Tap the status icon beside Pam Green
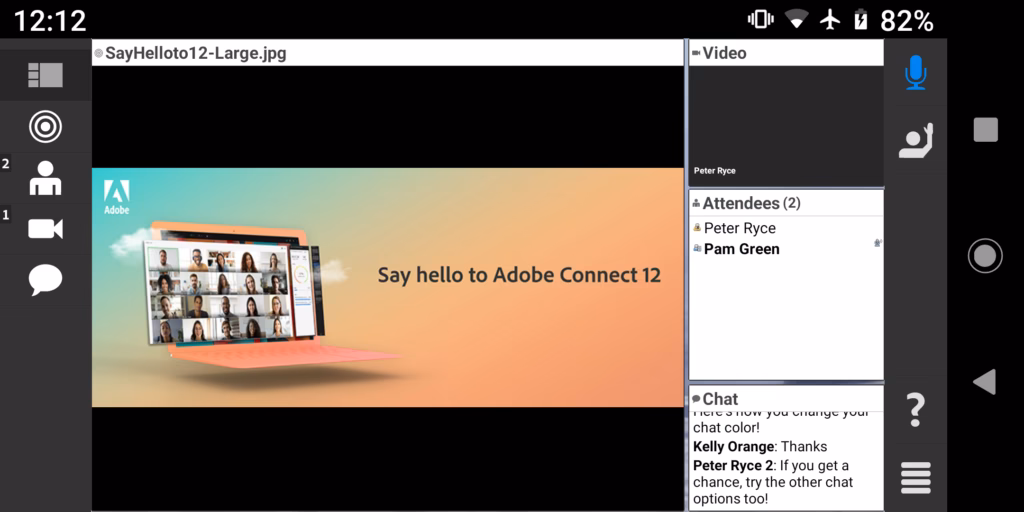 (878, 243)
